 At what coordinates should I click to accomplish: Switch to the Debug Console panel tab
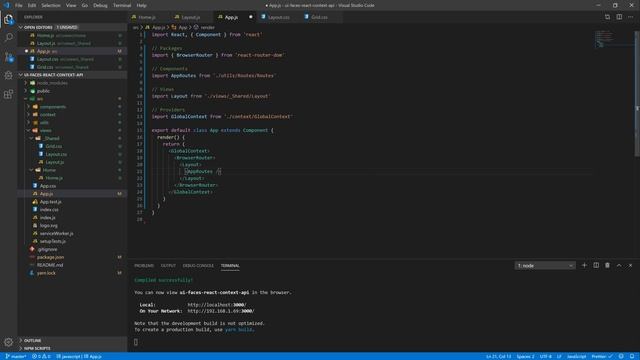(198, 266)
